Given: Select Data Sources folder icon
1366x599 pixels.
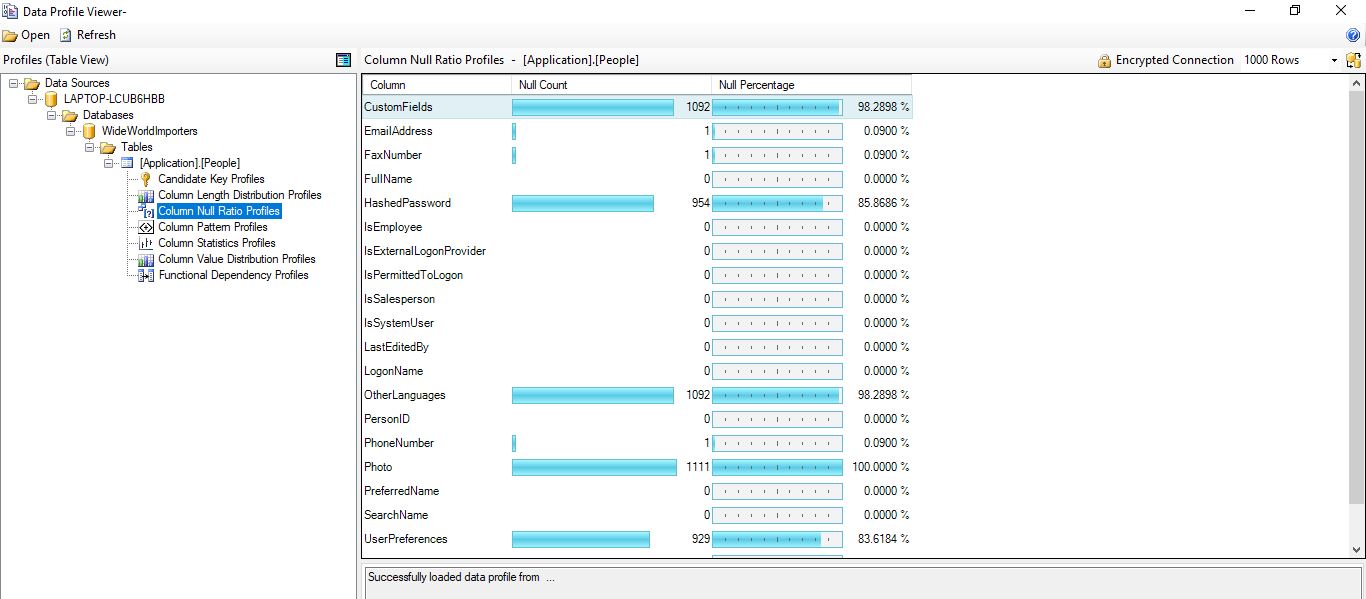Looking at the screenshot, I should (32, 84).
